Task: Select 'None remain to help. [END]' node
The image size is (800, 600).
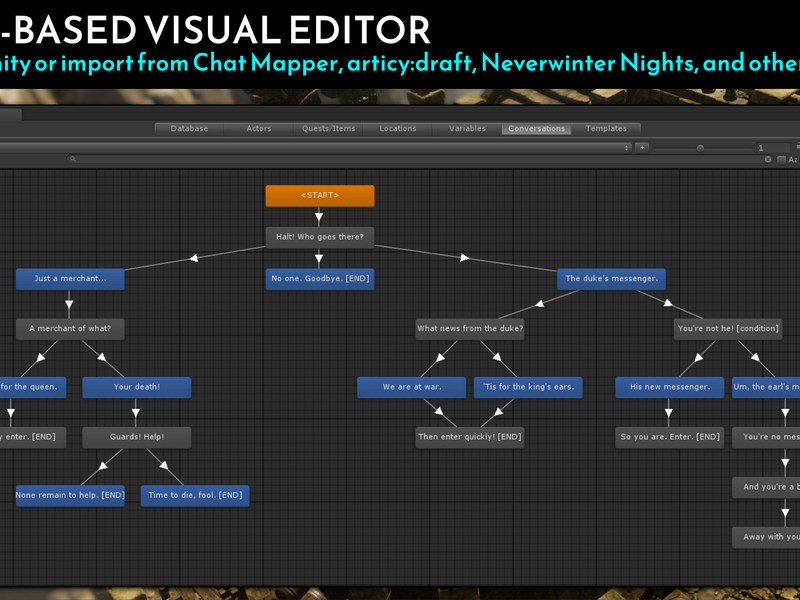Action: 70,496
